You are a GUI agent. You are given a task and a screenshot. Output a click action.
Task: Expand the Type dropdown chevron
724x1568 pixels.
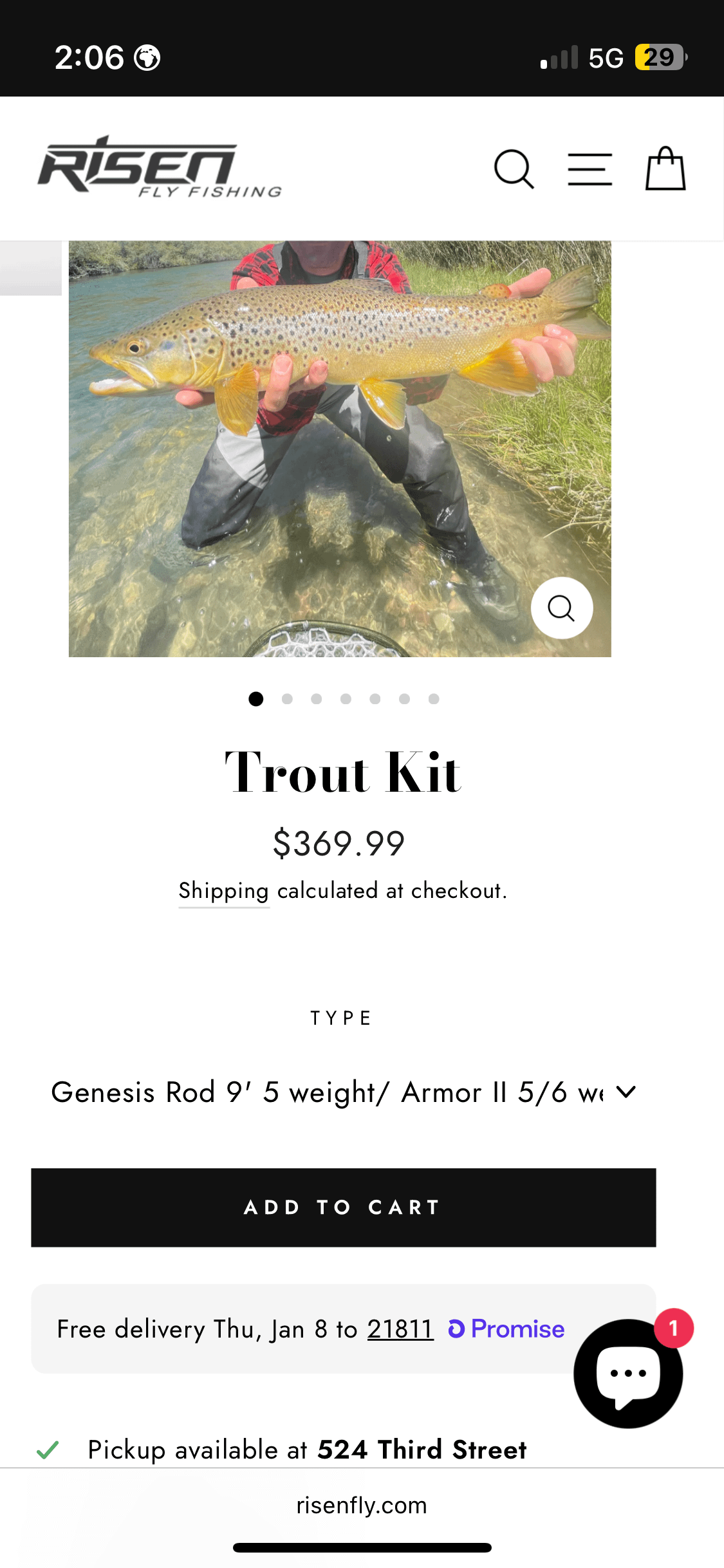(x=626, y=1092)
